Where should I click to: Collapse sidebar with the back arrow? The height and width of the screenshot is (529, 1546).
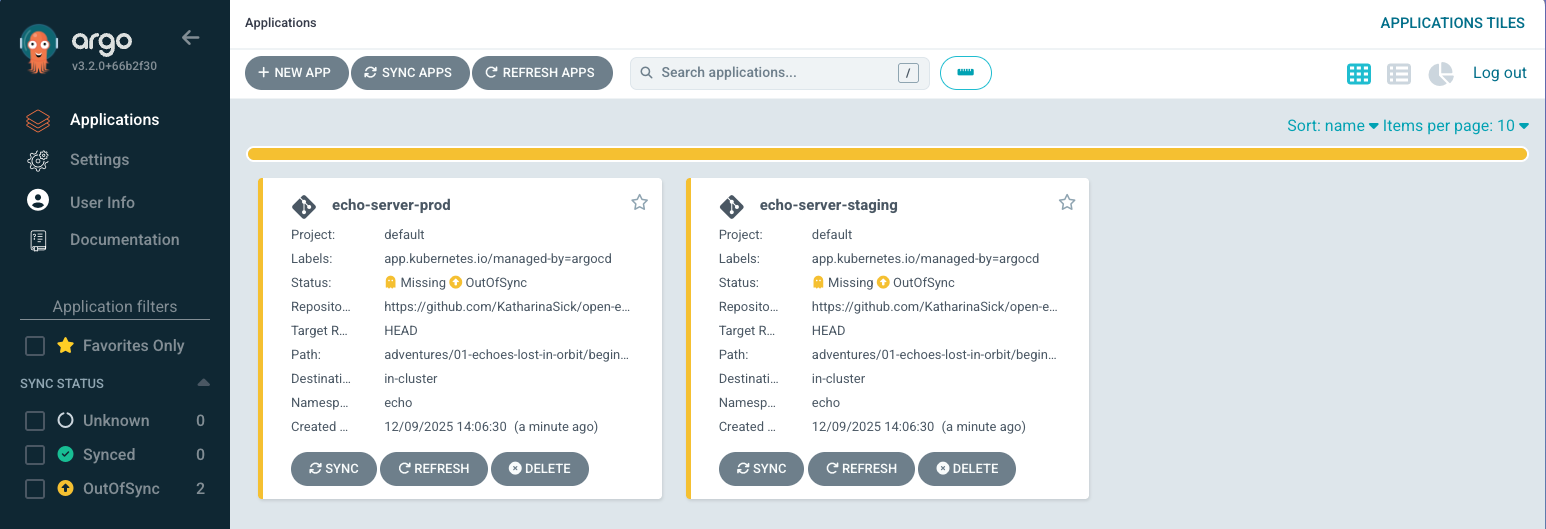[190, 38]
